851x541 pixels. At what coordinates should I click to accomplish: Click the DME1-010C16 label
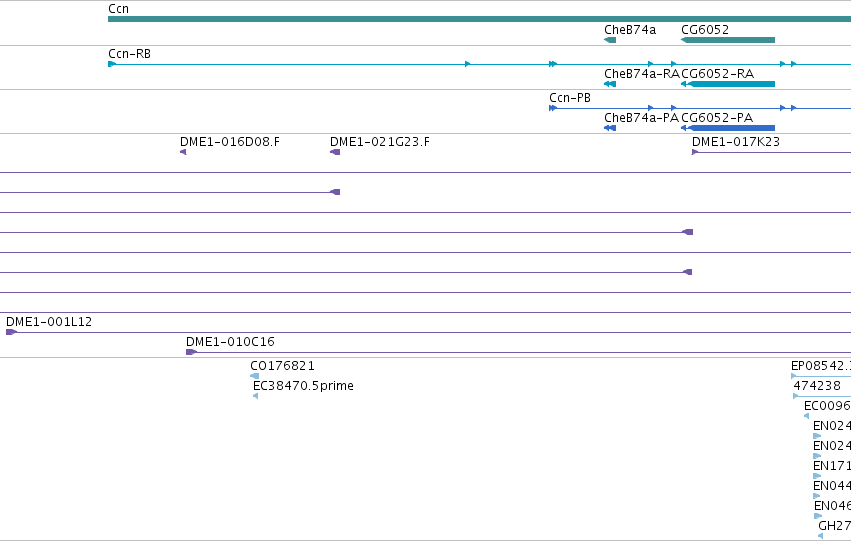point(230,342)
